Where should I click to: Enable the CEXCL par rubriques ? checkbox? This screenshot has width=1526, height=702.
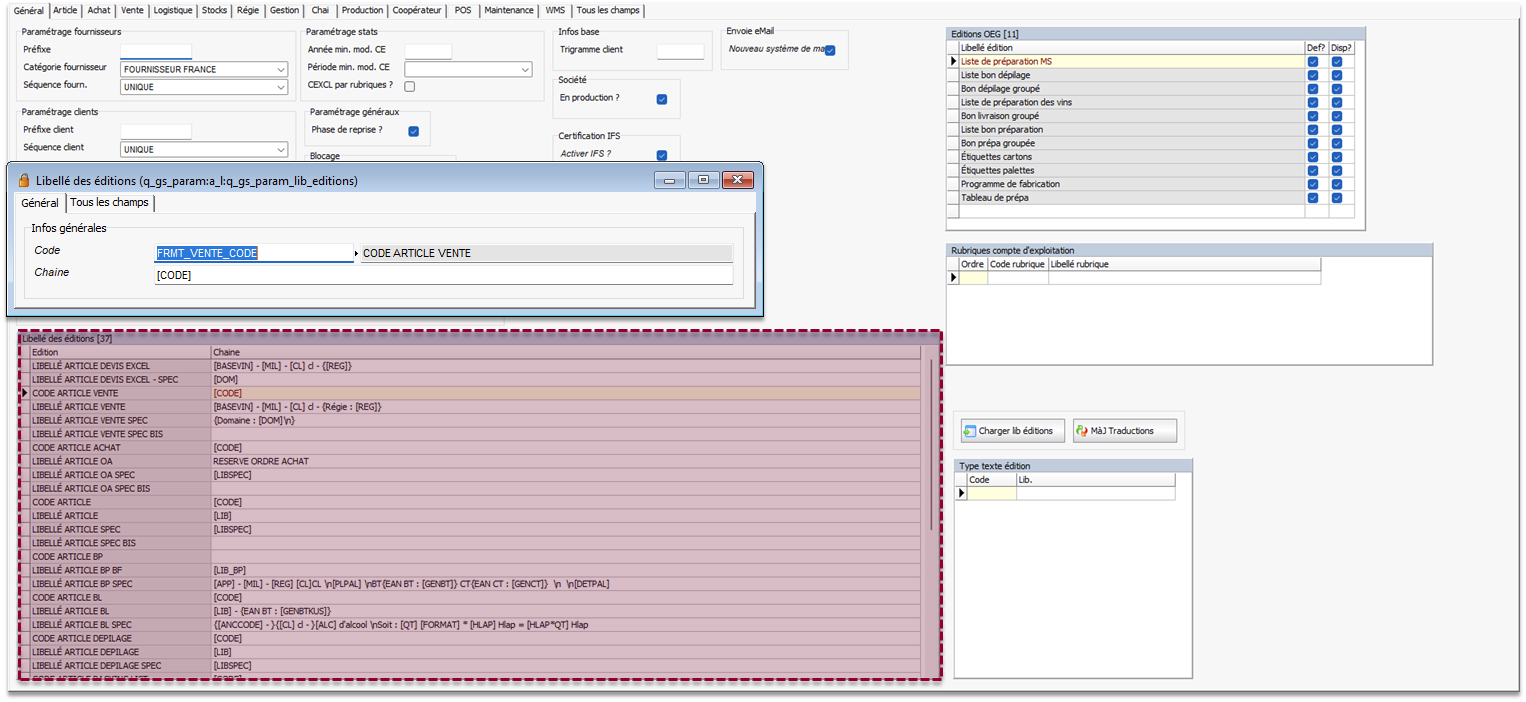410,86
